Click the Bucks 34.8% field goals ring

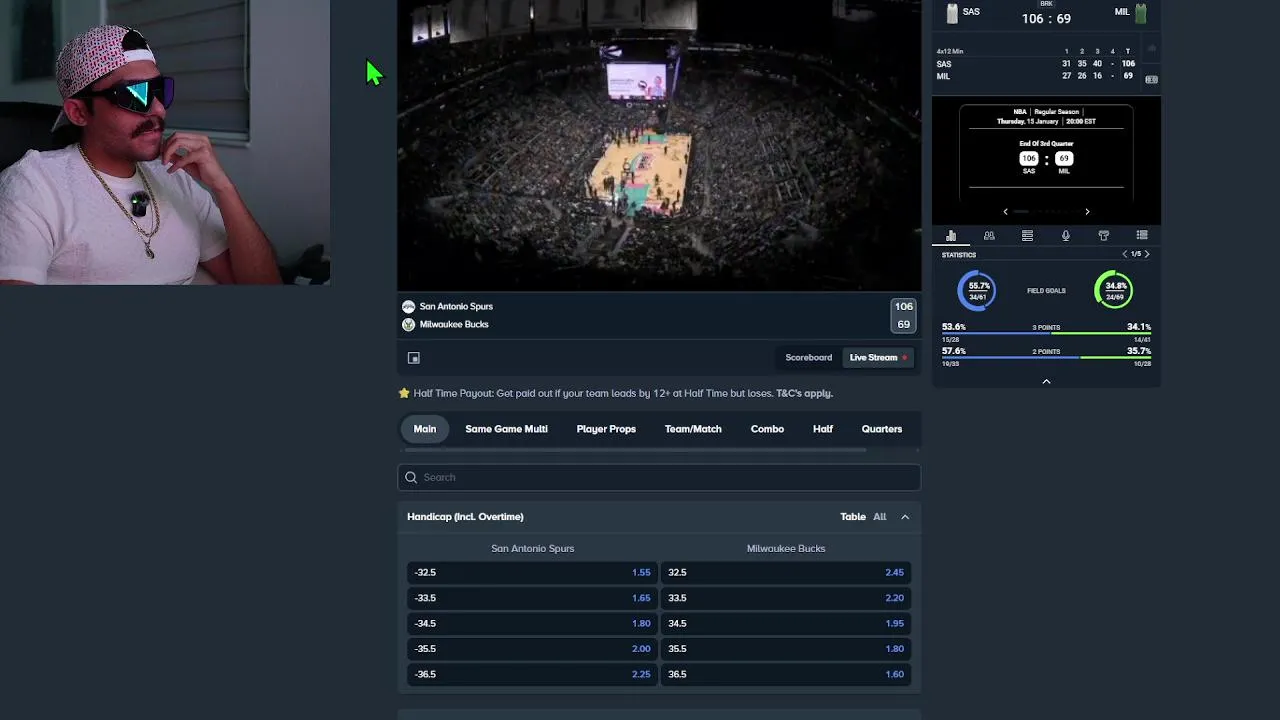1113,291
